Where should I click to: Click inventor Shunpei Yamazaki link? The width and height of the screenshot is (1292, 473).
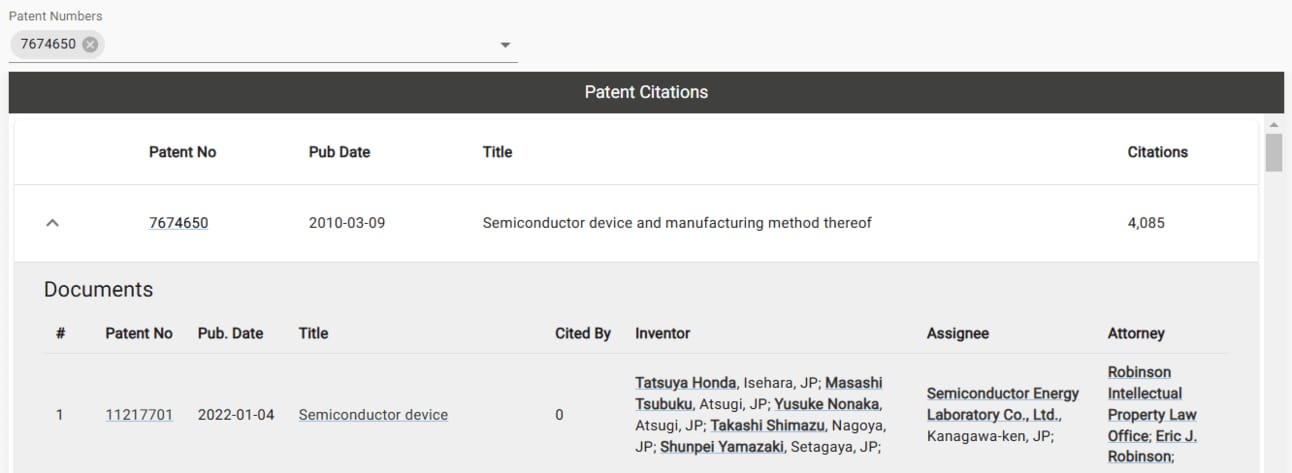(722, 447)
